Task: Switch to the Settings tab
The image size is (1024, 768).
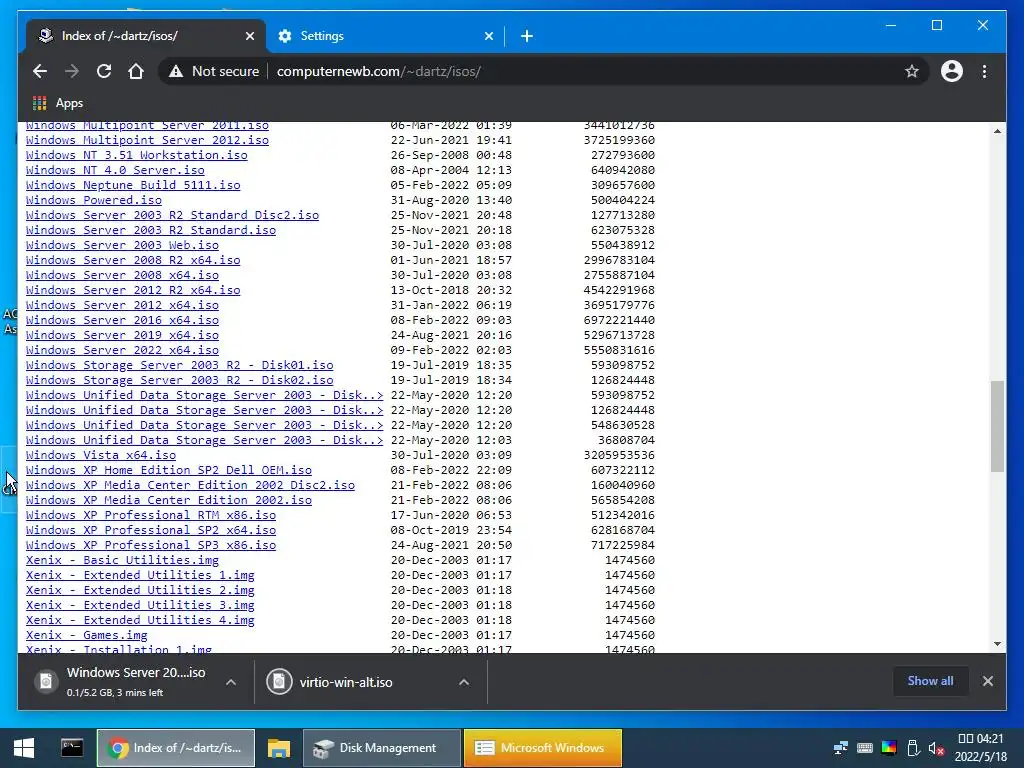Action: 385,36
